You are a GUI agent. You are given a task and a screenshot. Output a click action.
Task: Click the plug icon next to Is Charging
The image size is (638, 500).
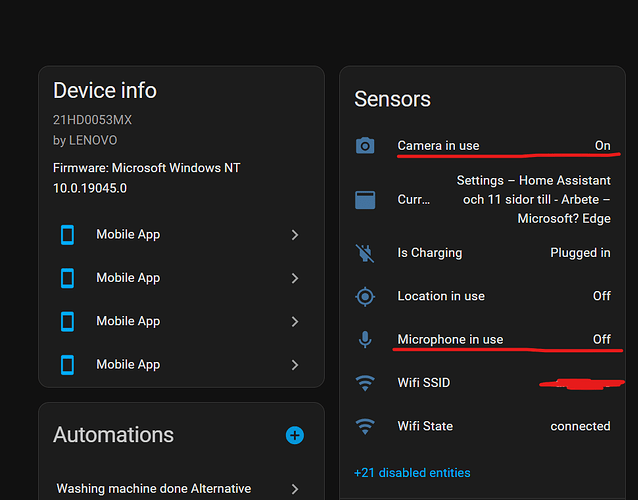click(x=365, y=253)
